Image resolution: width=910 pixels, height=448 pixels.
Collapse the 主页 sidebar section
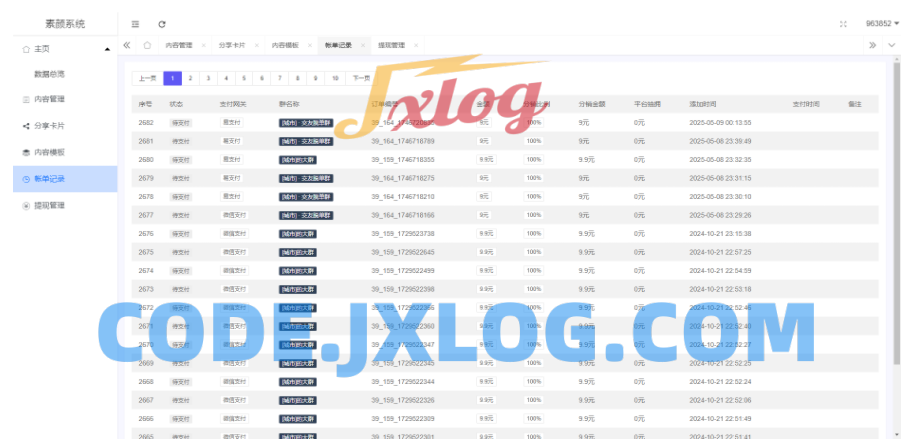coord(107,49)
